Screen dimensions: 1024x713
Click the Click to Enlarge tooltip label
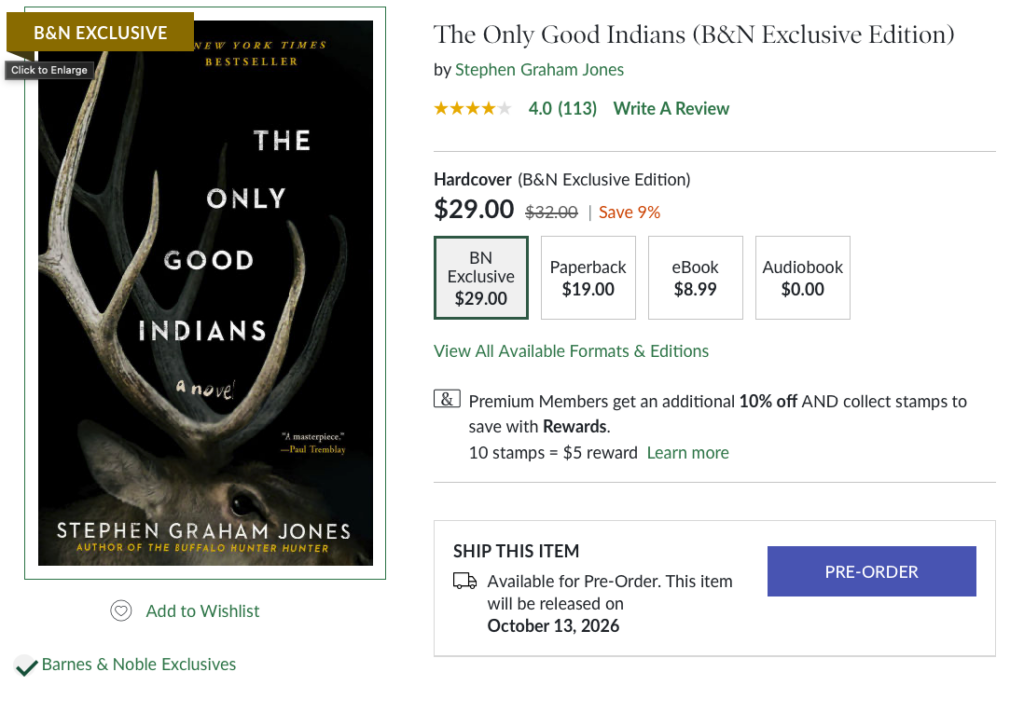pyautogui.click(x=49, y=70)
